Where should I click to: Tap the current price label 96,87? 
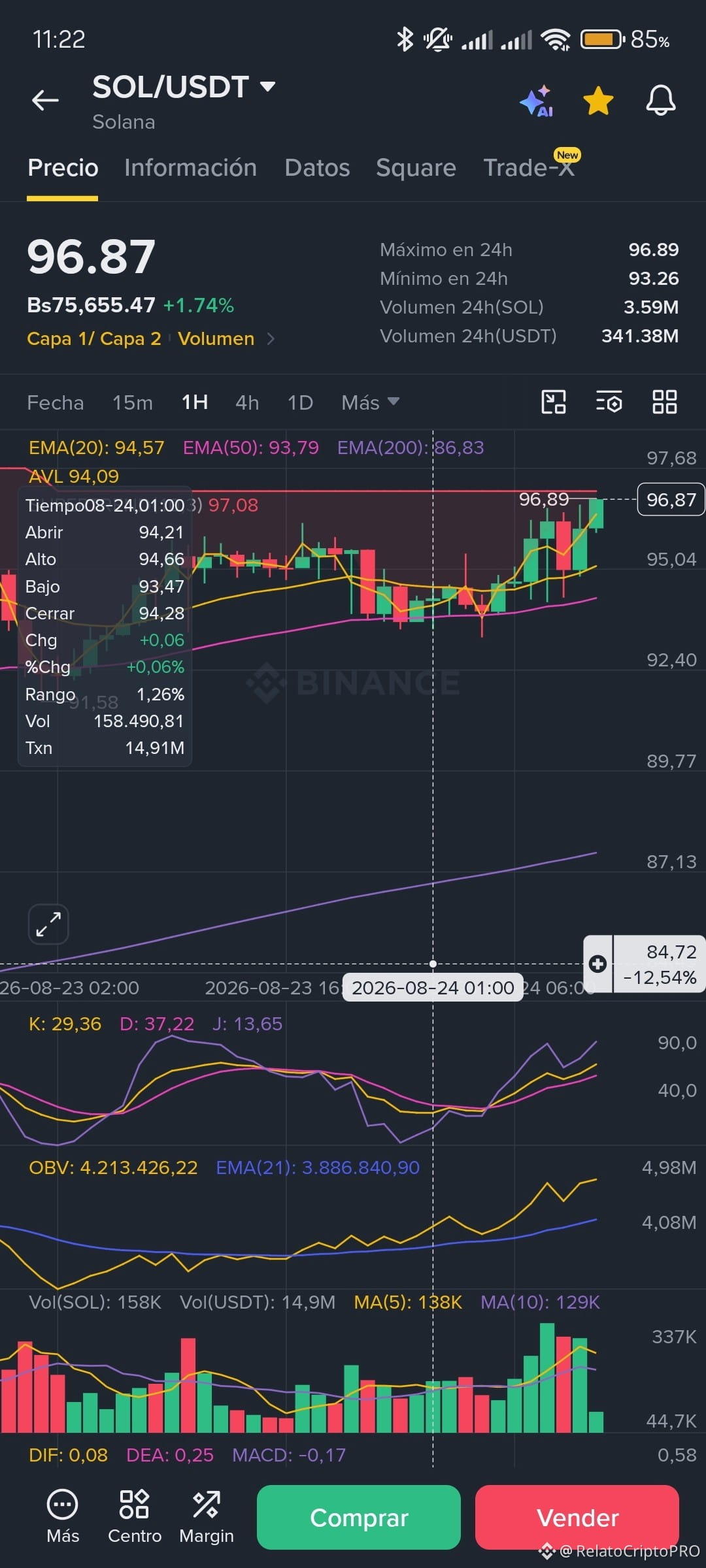click(671, 500)
